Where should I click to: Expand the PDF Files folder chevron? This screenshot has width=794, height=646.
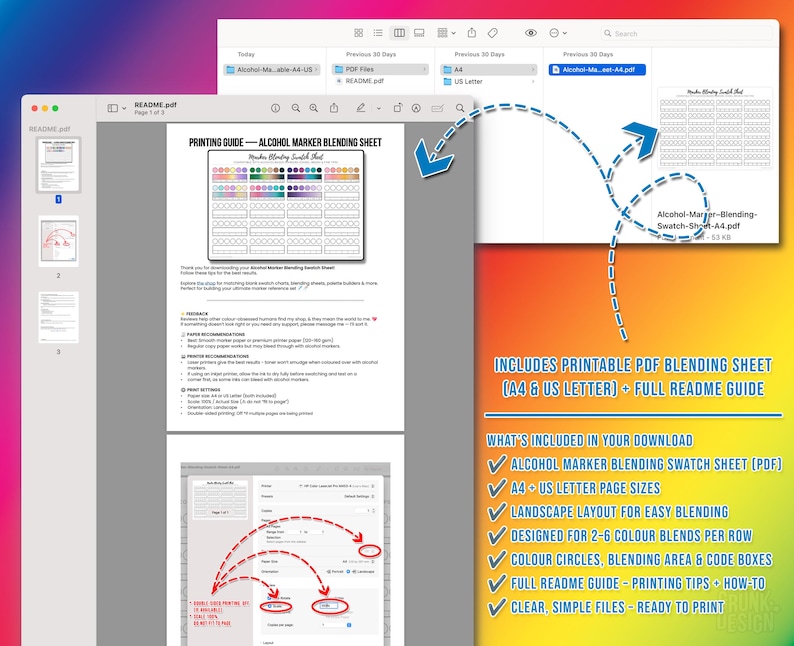pyautogui.click(x=424, y=69)
